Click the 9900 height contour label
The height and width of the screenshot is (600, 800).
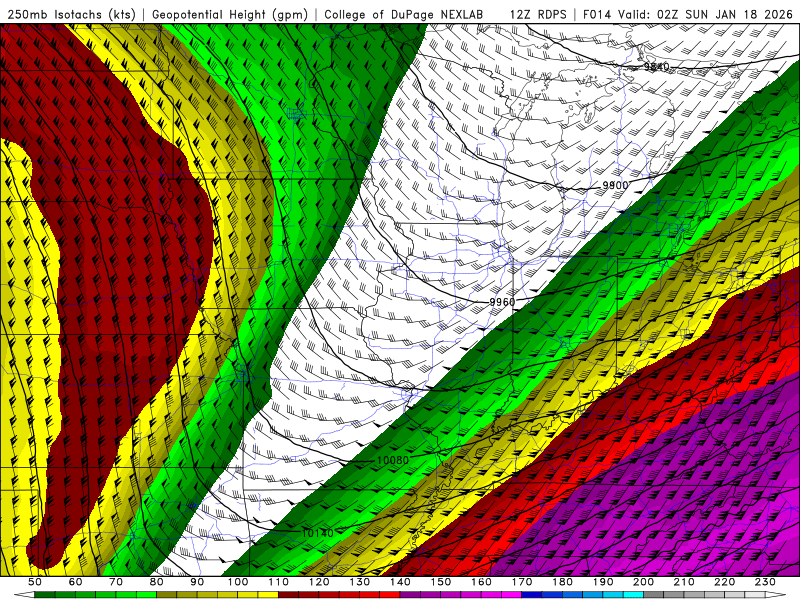pyautogui.click(x=615, y=185)
